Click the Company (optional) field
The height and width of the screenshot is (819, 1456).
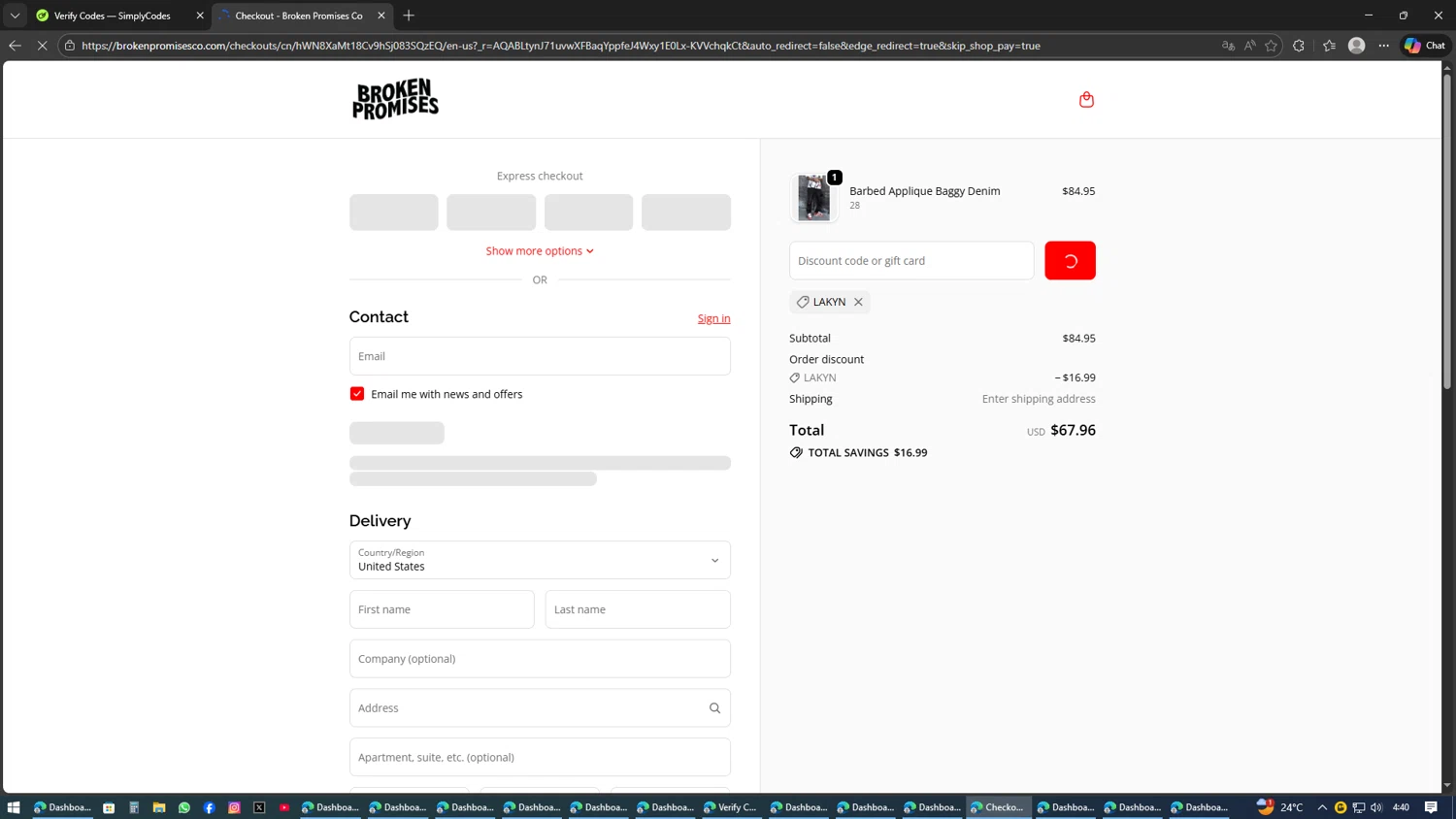click(x=540, y=659)
